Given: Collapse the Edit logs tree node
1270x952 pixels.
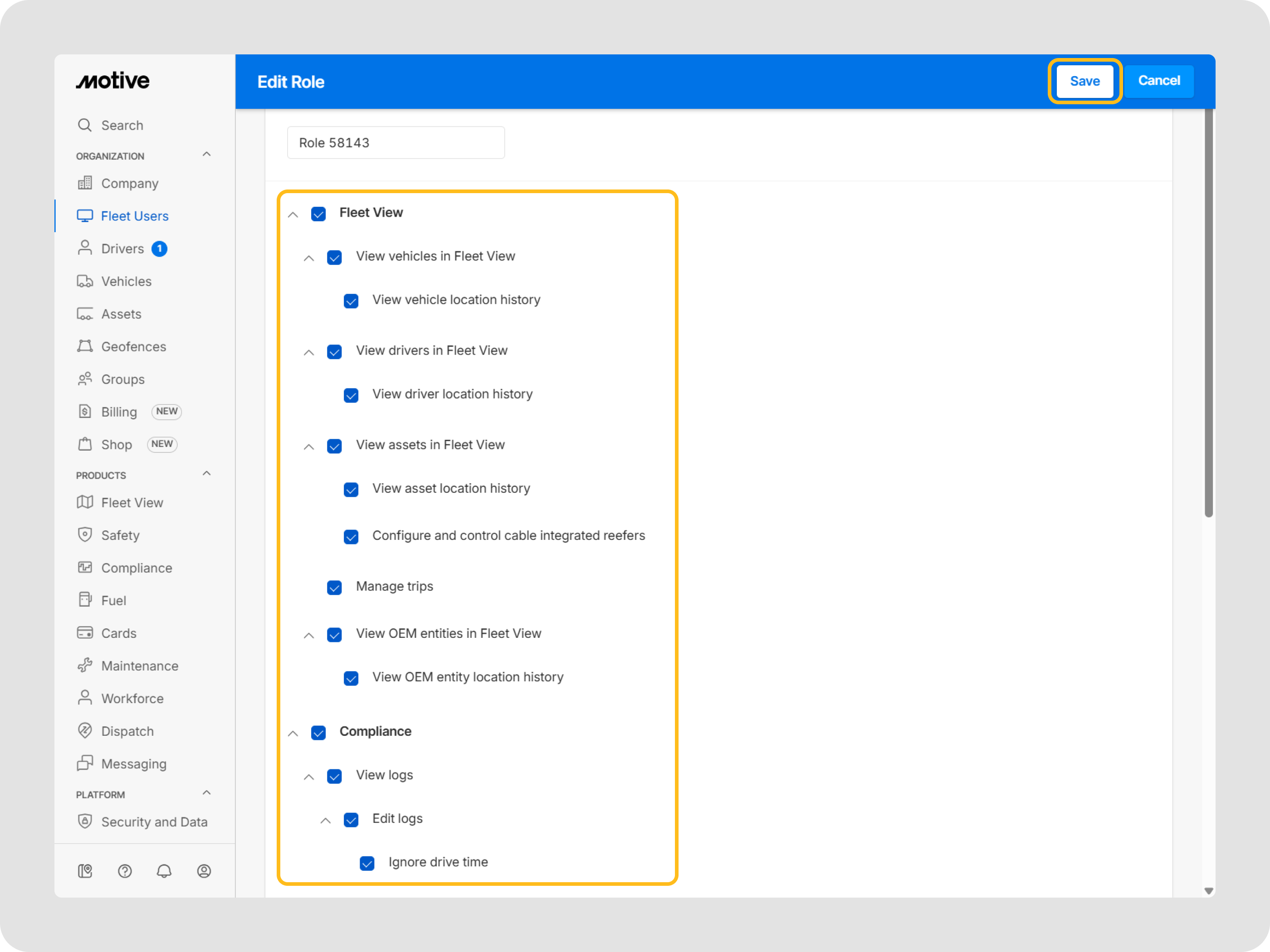Looking at the screenshot, I should click(x=326, y=821).
